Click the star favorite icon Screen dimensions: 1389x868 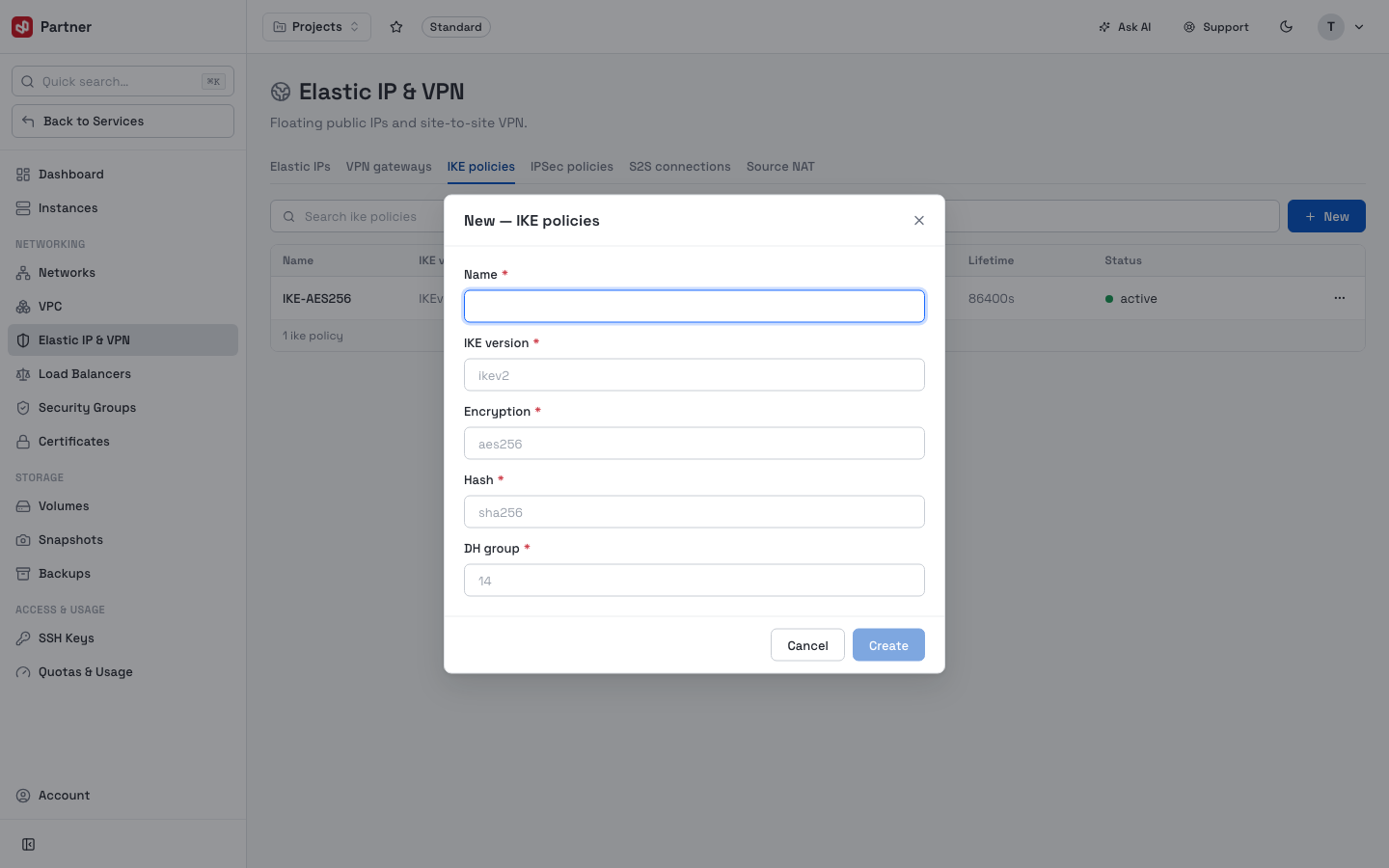point(396,27)
